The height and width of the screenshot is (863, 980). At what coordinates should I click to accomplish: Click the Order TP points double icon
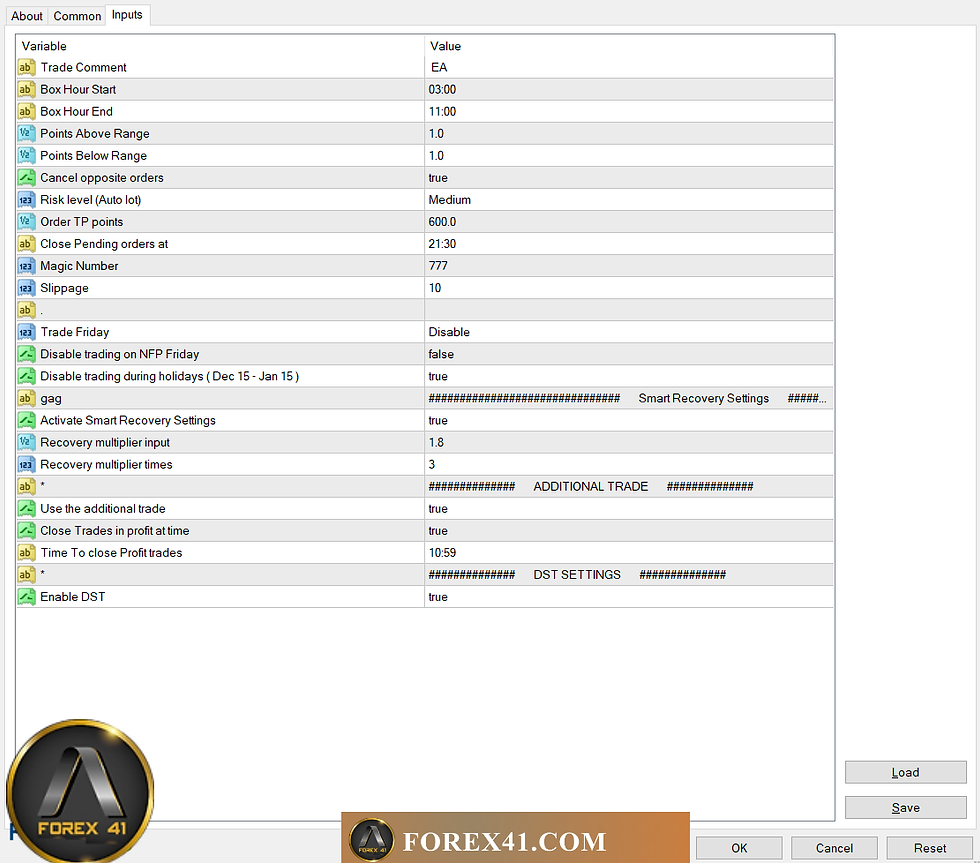(x=26, y=222)
